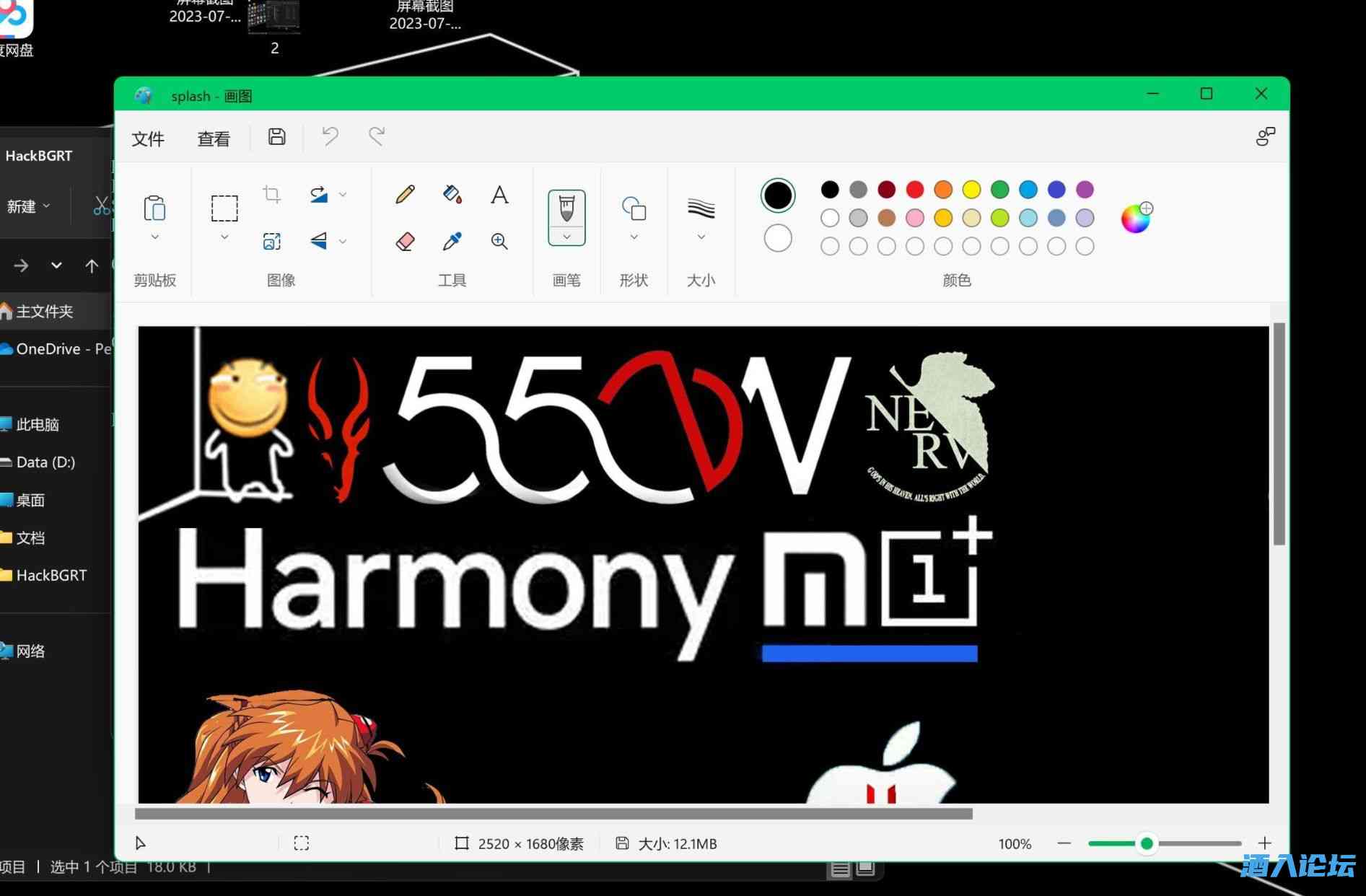Select the red color swatch

(x=914, y=189)
